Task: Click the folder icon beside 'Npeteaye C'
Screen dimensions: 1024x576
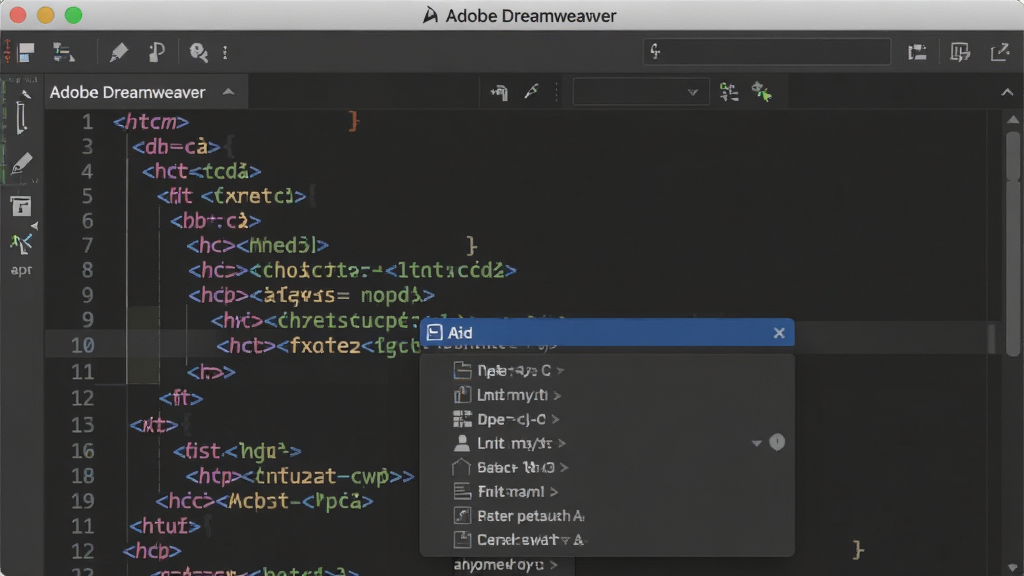Action: (462, 371)
